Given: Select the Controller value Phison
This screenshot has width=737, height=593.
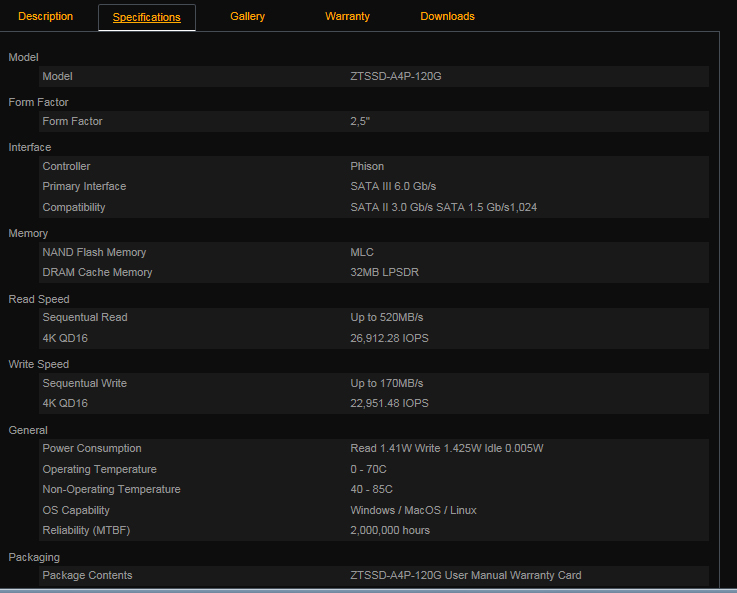Looking at the screenshot, I should click(367, 166).
